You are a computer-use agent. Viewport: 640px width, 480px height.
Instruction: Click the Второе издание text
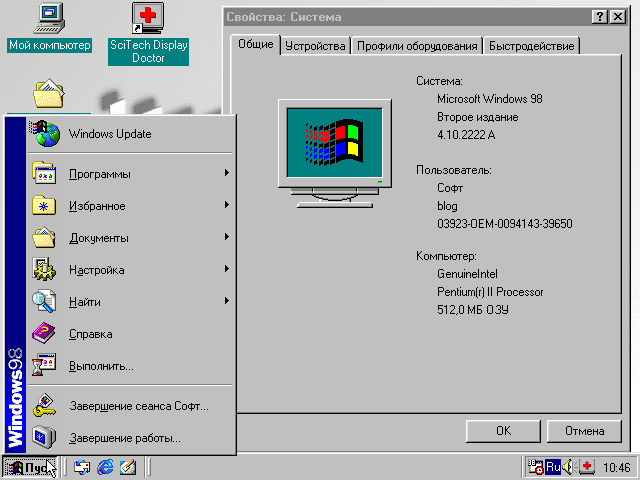pos(478,117)
